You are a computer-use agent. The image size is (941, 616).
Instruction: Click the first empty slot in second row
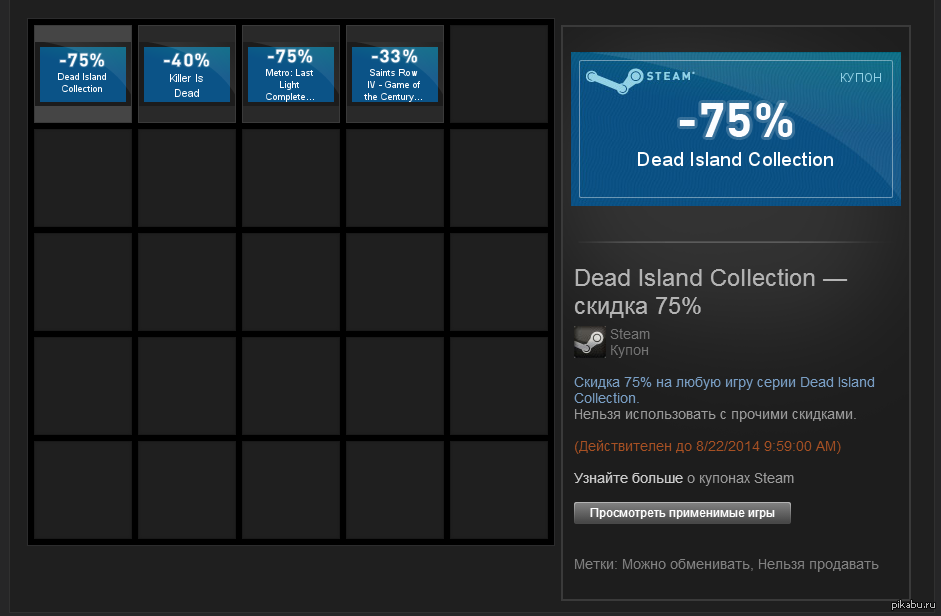(x=83, y=178)
